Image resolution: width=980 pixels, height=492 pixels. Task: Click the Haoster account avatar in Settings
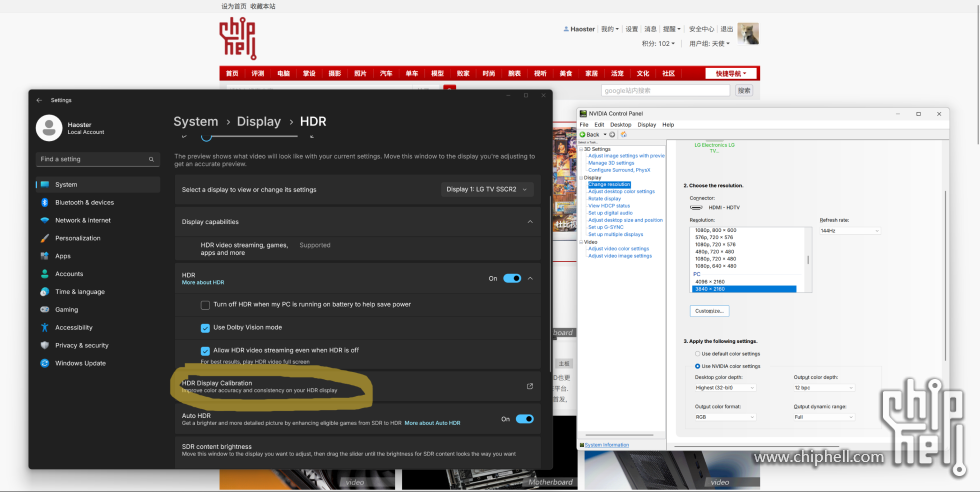(49, 128)
